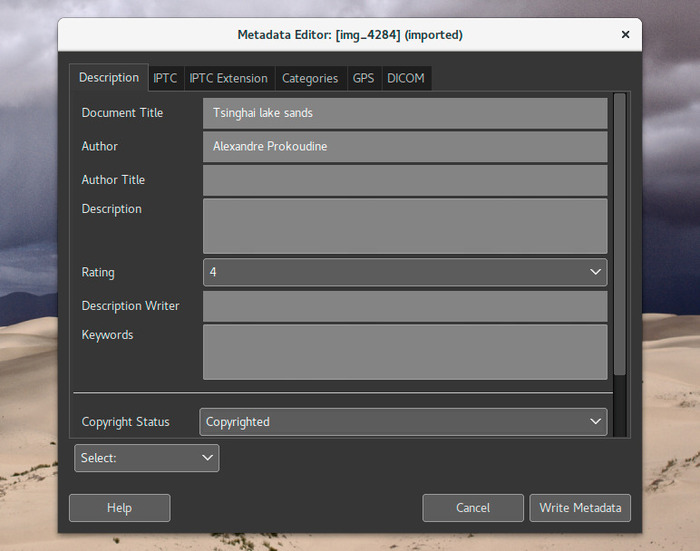This screenshot has width=700, height=551.
Task: Open the Select: combo box
Action: click(x=146, y=458)
